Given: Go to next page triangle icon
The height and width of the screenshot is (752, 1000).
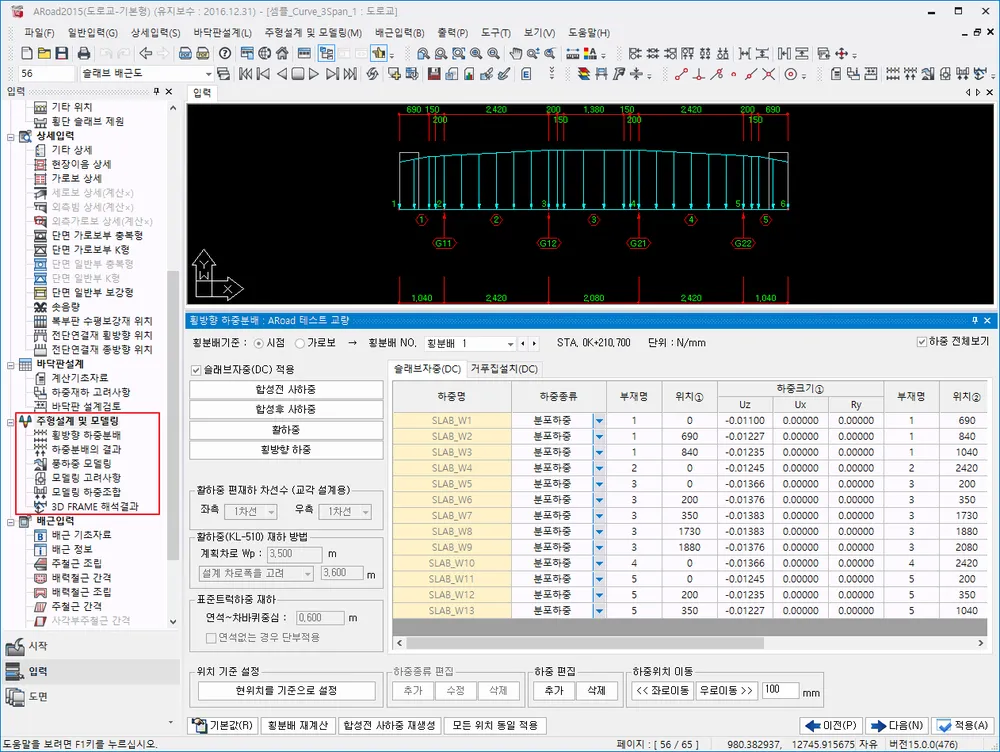Looking at the screenshot, I should click(314, 74).
